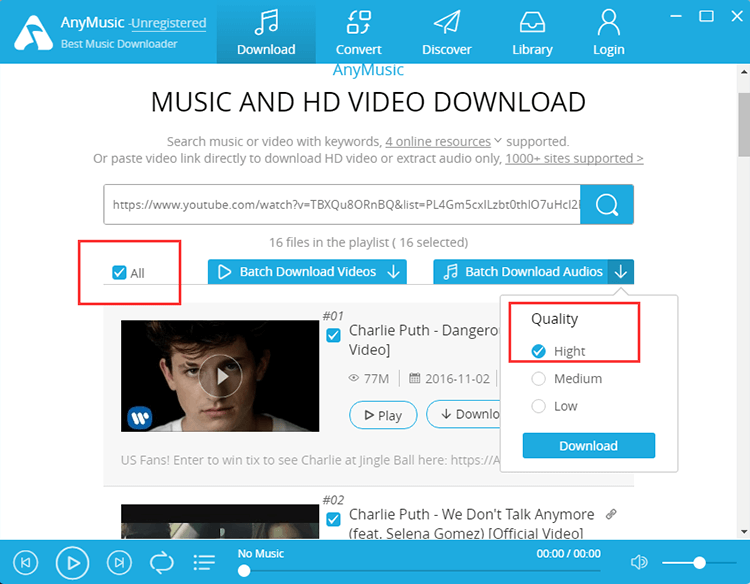Open the 4 online resources link
Image resolution: width=750 pixels, height=584 pixels.
[438, 142]
